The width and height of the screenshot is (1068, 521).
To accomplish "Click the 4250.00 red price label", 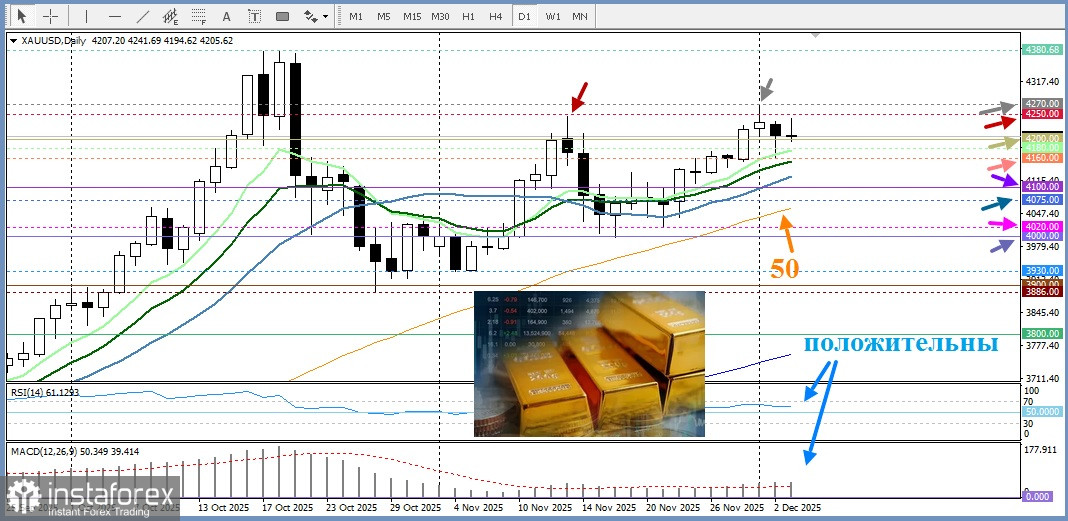I will 1041,114.
